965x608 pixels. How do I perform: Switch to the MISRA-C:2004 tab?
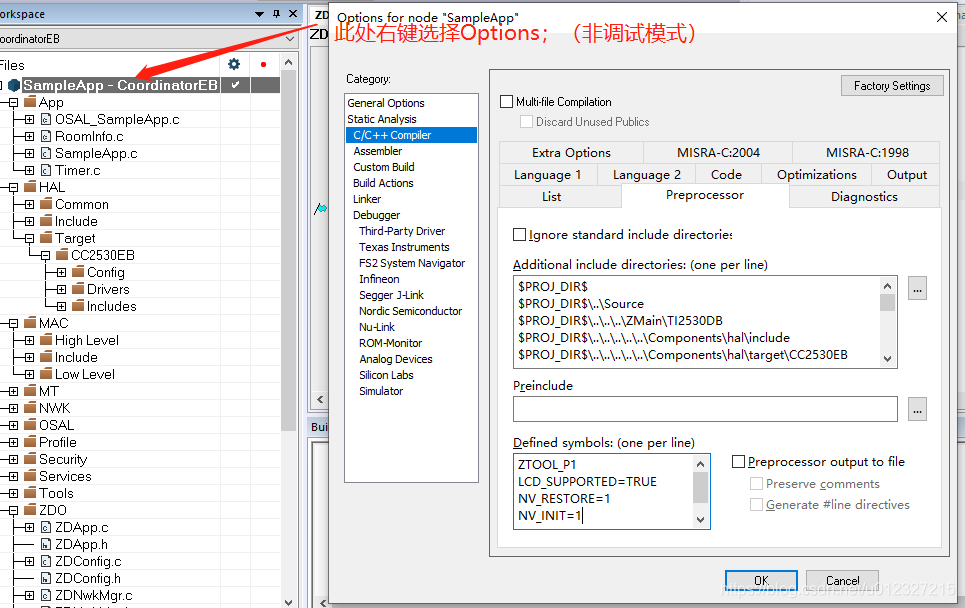pyautogui.click(x=718, y=153)
